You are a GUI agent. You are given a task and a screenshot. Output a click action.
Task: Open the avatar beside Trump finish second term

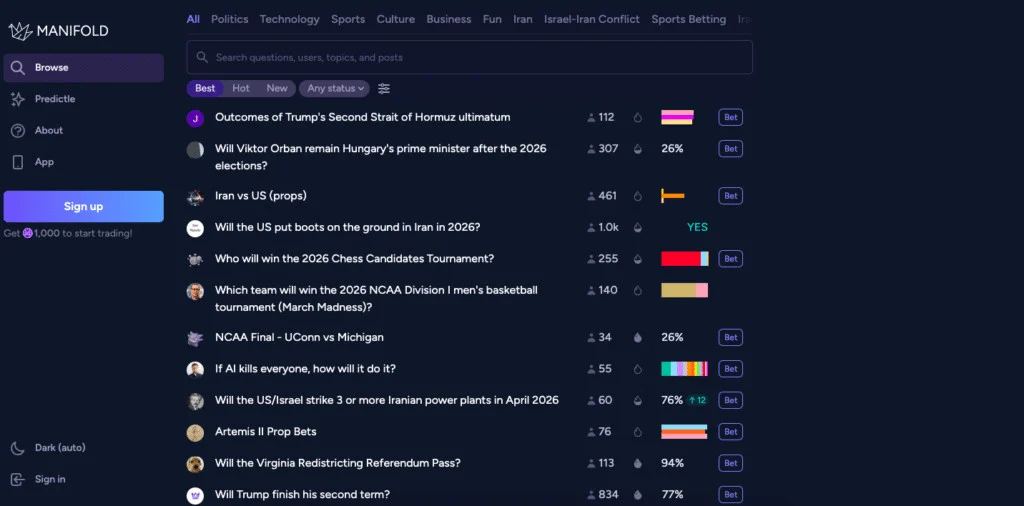[195, 496]
